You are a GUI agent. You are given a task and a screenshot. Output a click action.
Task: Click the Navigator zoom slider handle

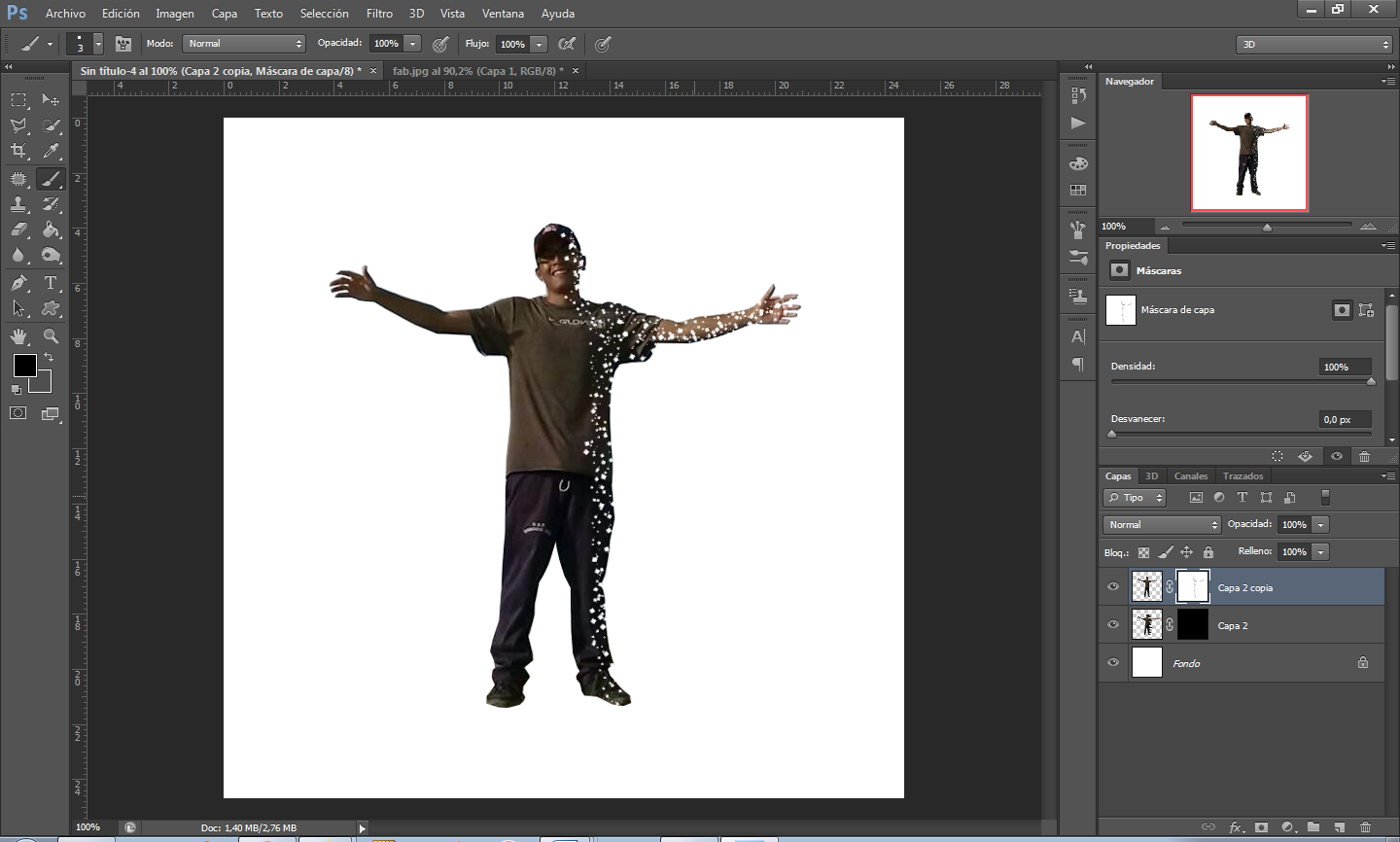(1267, 227)
